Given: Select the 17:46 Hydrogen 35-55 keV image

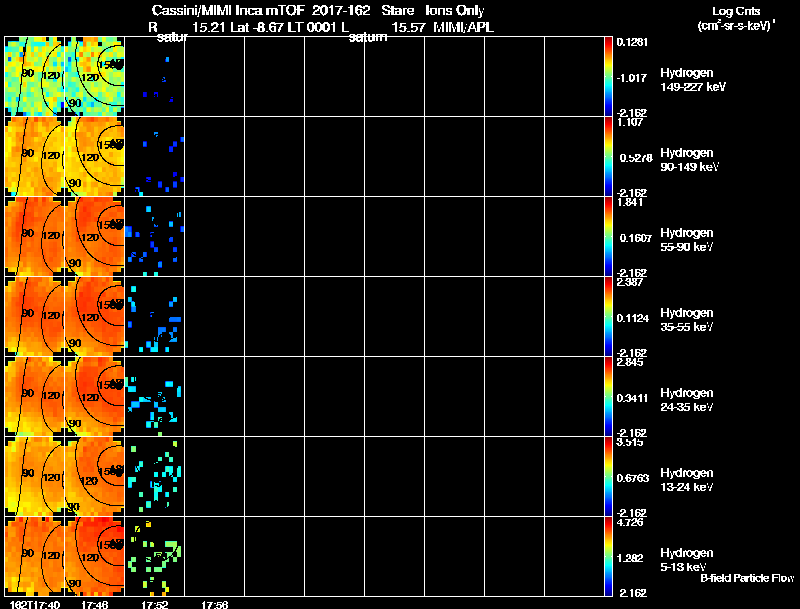Looking at the screenshot, I should coord(94,317).
